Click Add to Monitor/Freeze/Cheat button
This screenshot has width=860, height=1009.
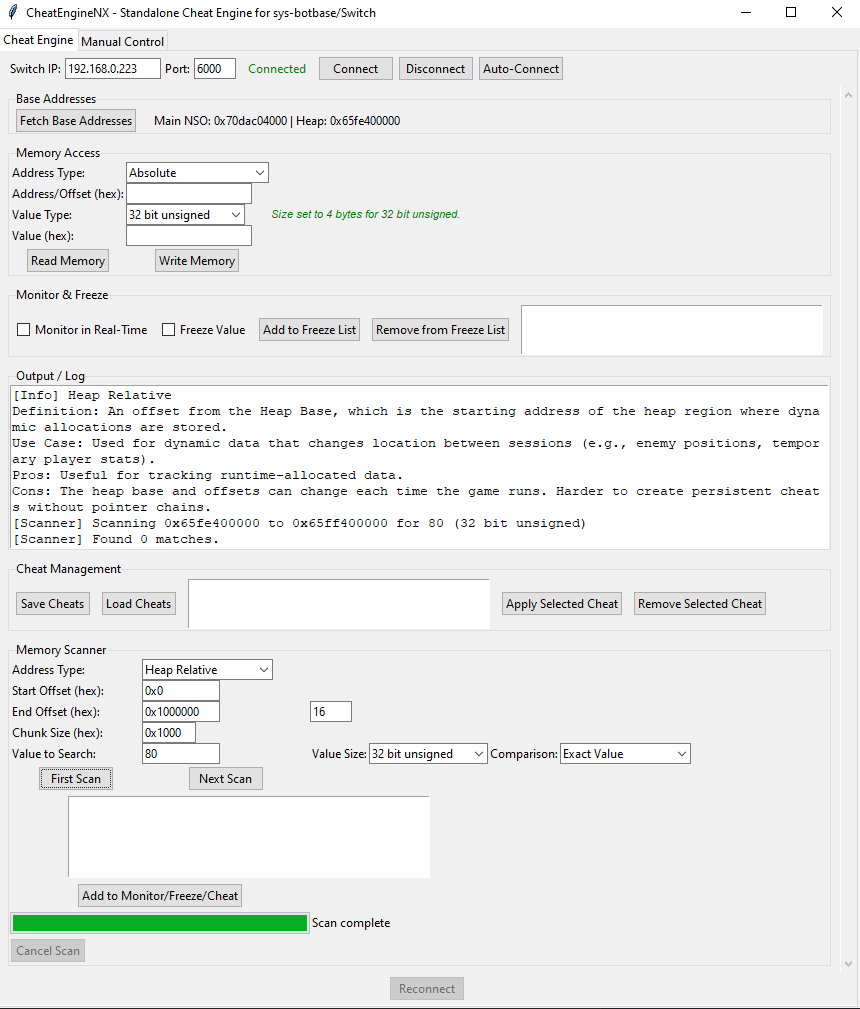[160, 896]
